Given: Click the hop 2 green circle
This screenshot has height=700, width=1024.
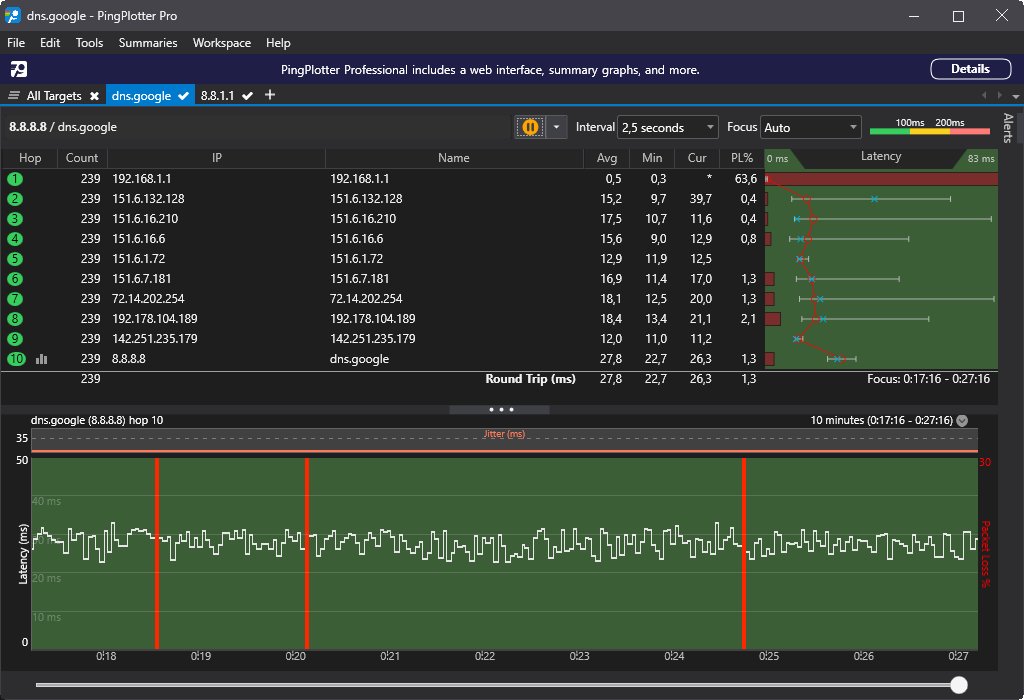Looking at the screenshot, I should 15,199.
